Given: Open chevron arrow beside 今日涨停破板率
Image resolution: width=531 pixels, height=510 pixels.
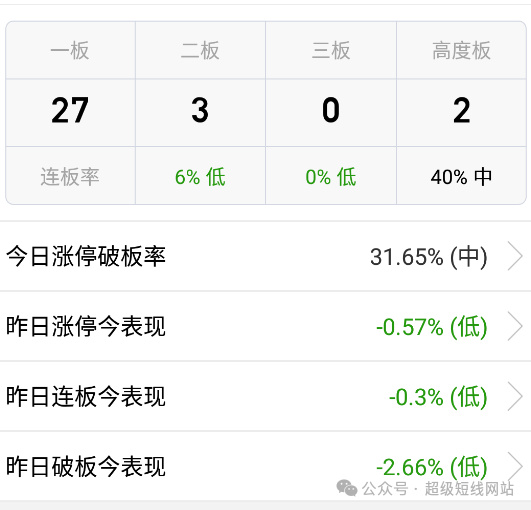Looking at the screenshot, I should pos(515,256).
